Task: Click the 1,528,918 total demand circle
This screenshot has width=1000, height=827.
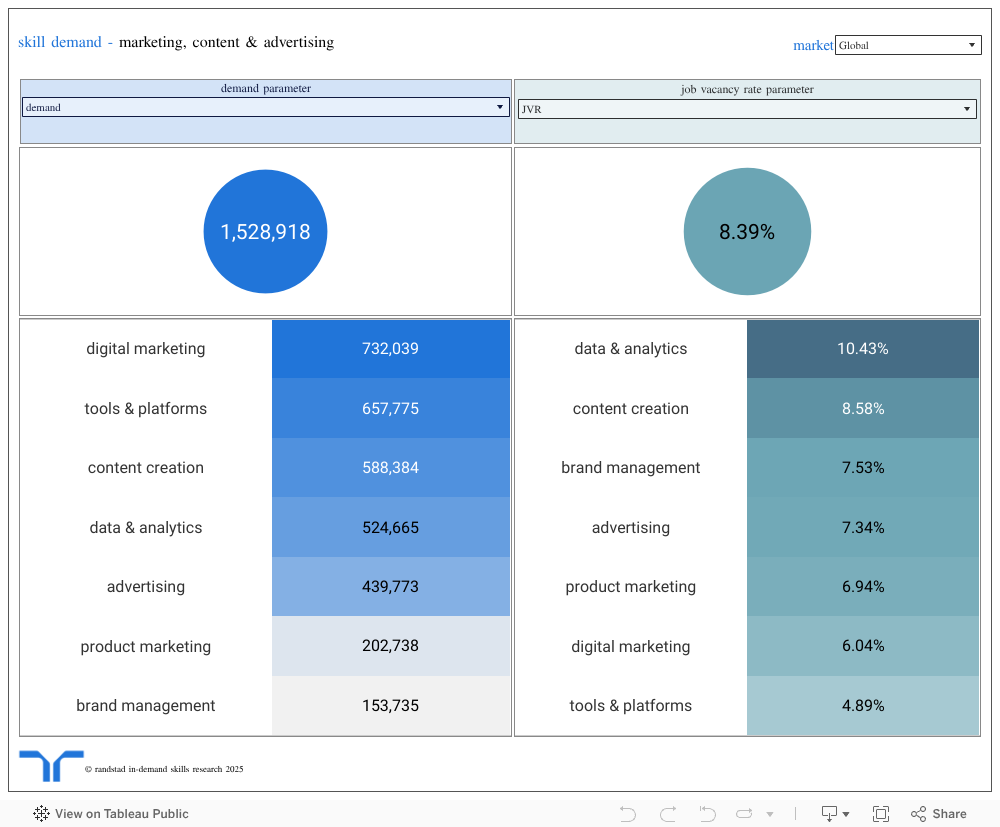Action: [265, 232]
